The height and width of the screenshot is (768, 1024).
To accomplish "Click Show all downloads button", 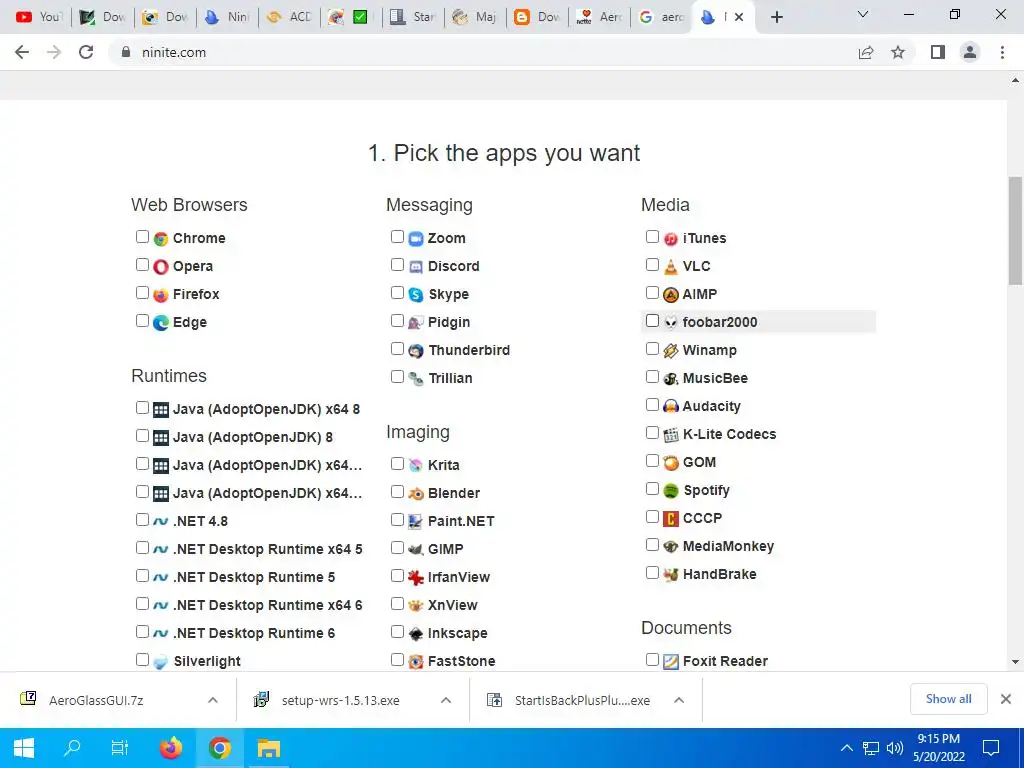I will pos(948,699).
